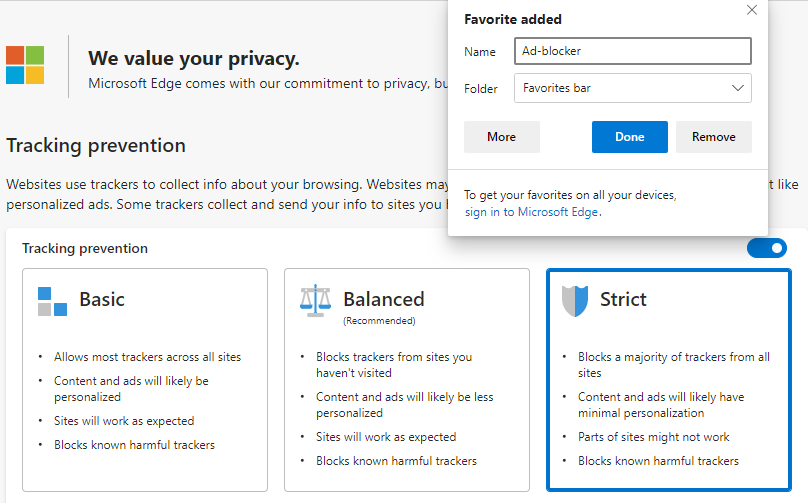Close the Favorite added popup

[752, 10]
